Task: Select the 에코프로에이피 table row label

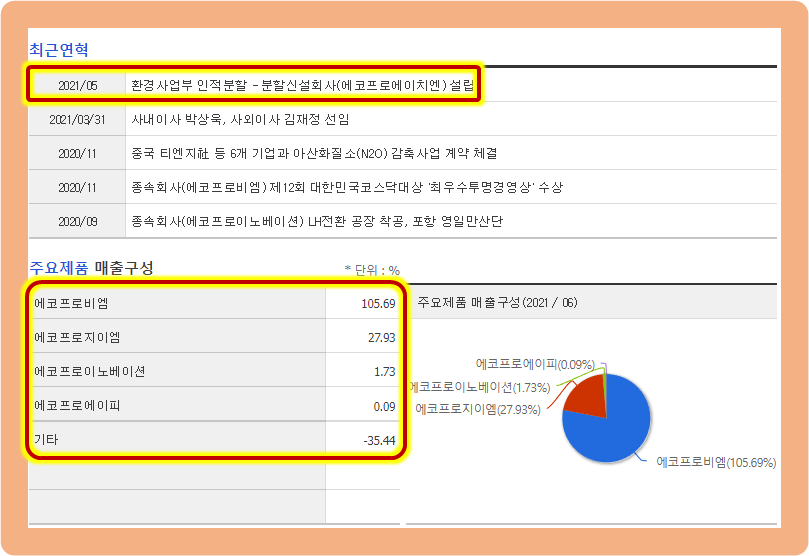Action: [77, 405]
